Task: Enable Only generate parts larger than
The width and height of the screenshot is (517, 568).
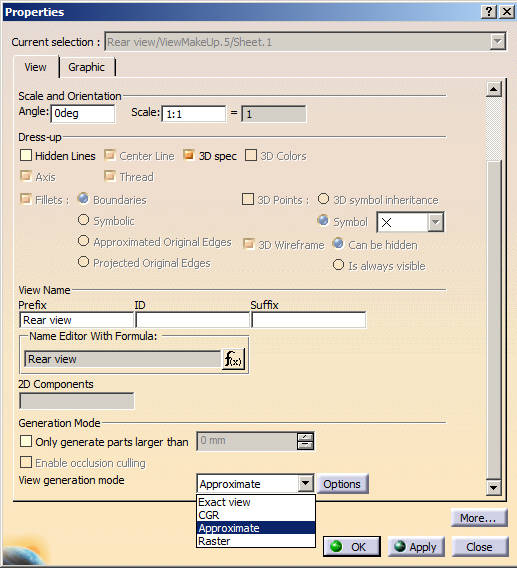Action: pos(26,442)
